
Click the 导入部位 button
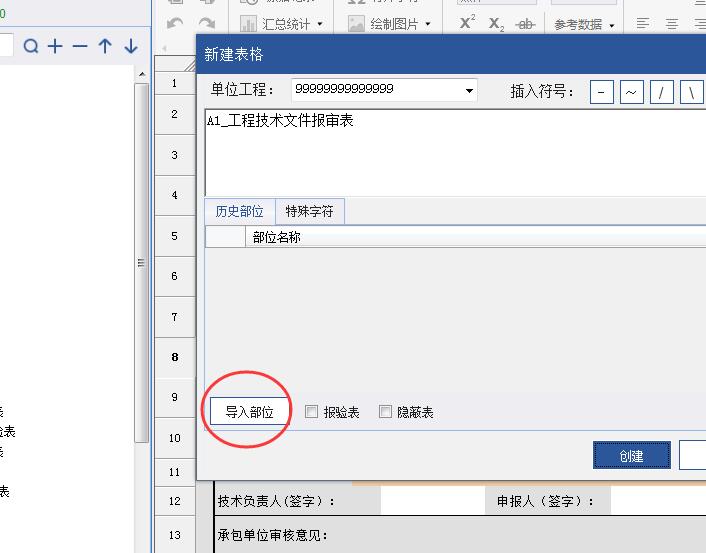coord(249,412)
